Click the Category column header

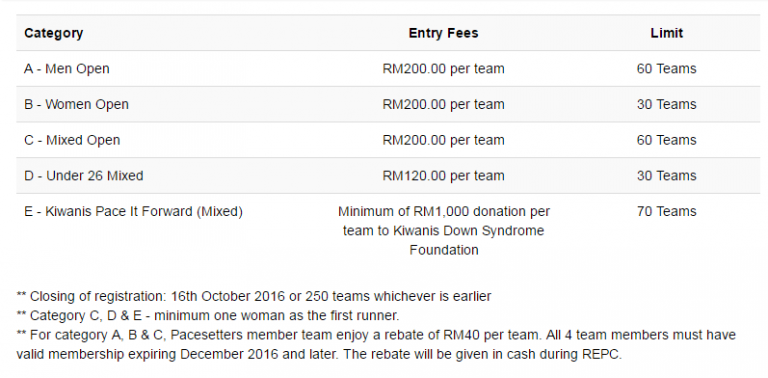coord(53,33)
